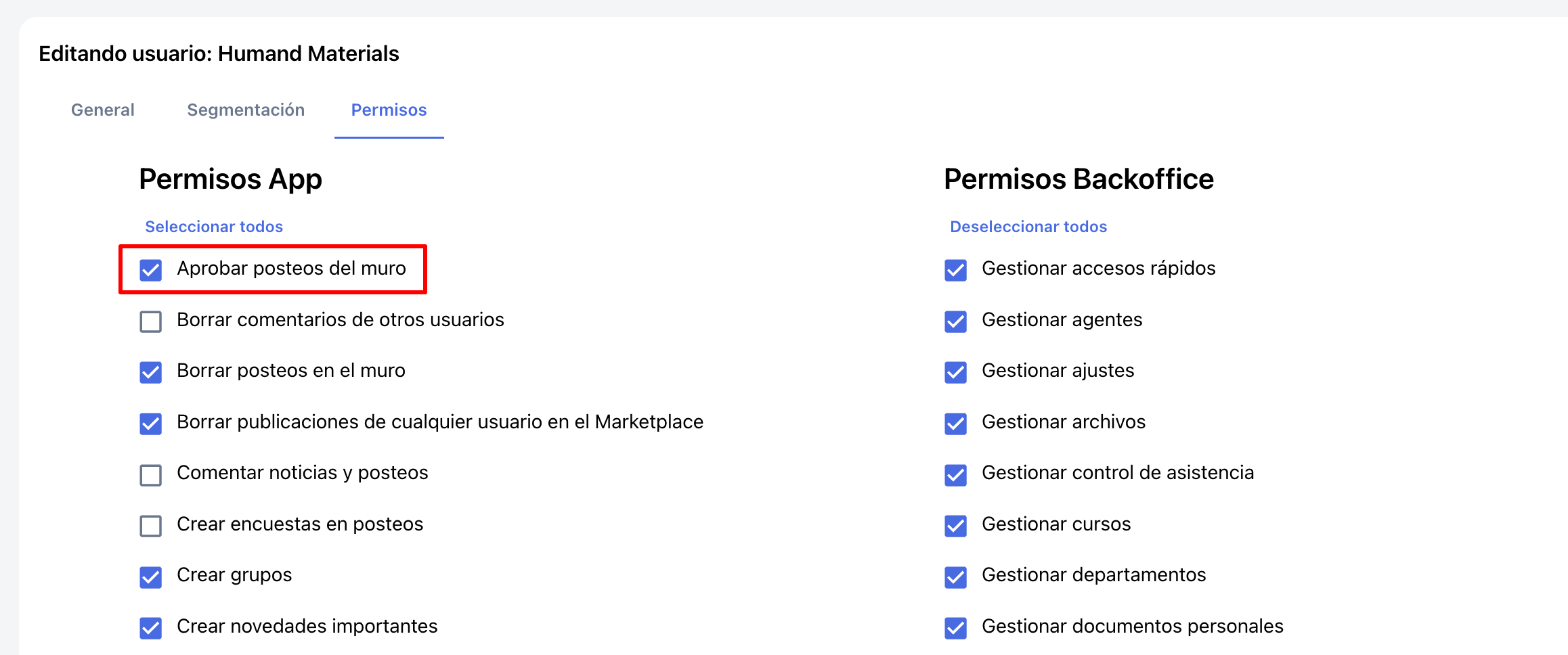The width and height of the screenshot is (1568, 655).
Task: Enable Crear encuestas en posteos checkbox
Action: pyautogui.click(x=150, y=526)
